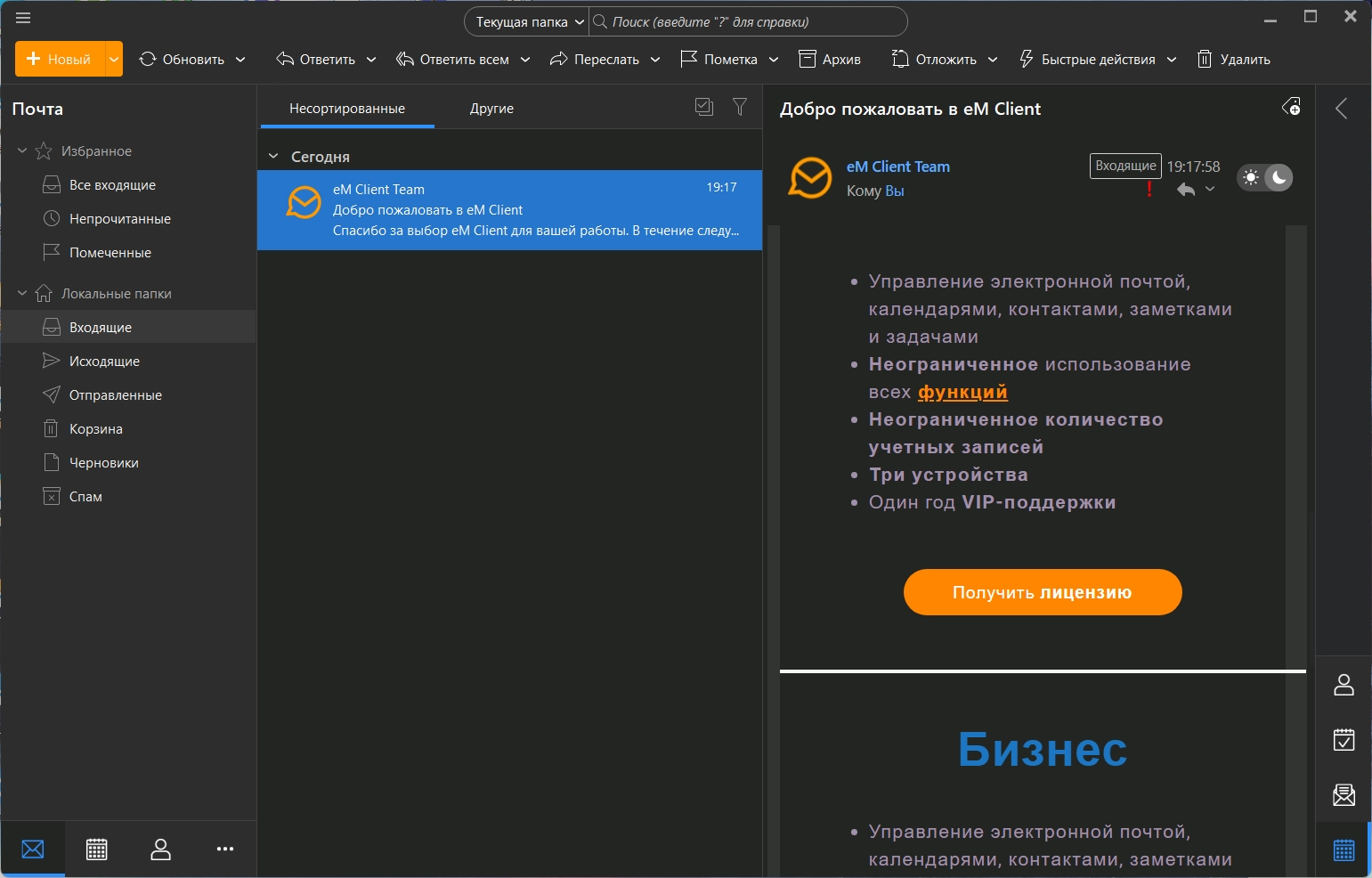
Task: Open reply options dropdown in message header
Action: (x=1210, y=189)
